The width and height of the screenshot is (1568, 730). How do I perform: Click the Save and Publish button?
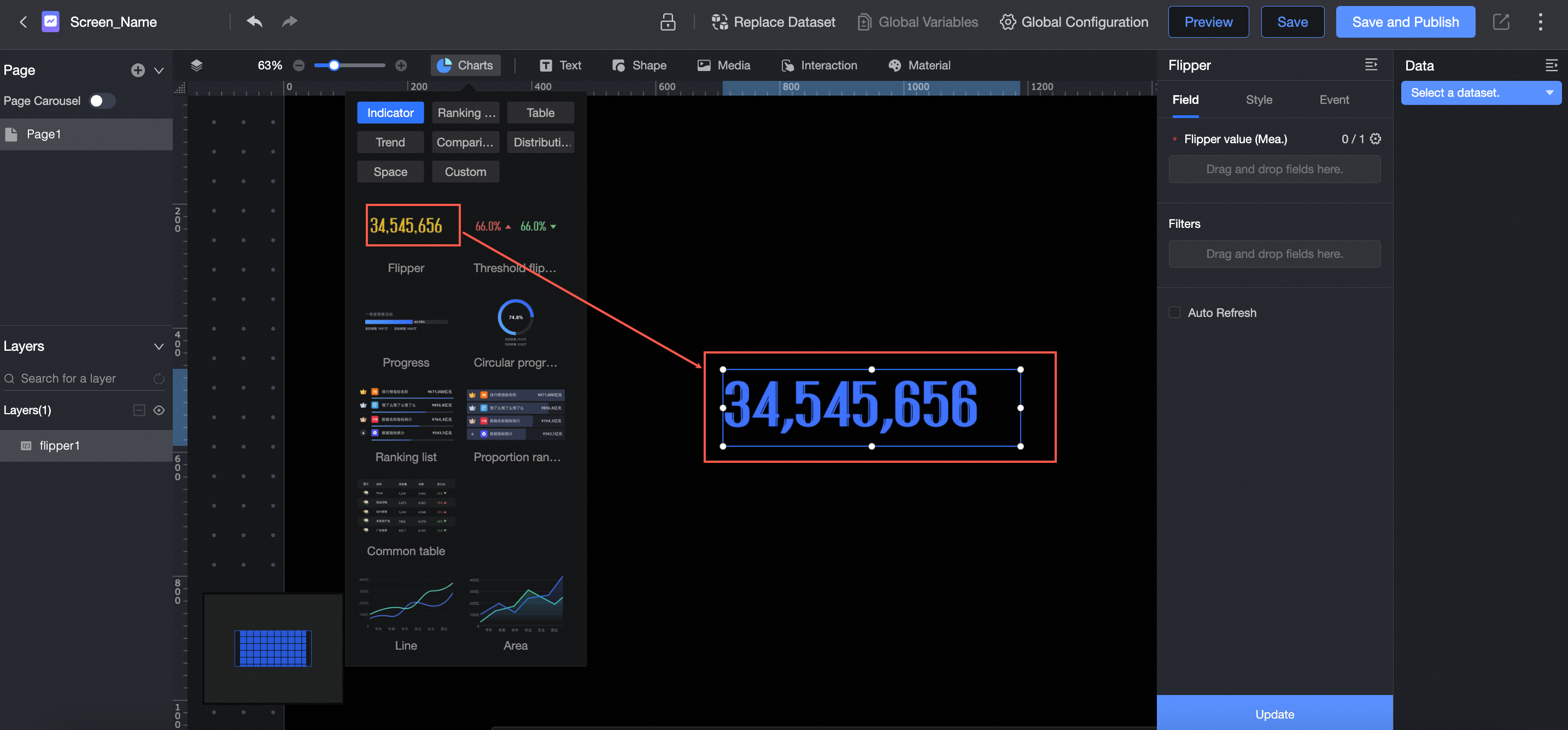[1405, 22]
